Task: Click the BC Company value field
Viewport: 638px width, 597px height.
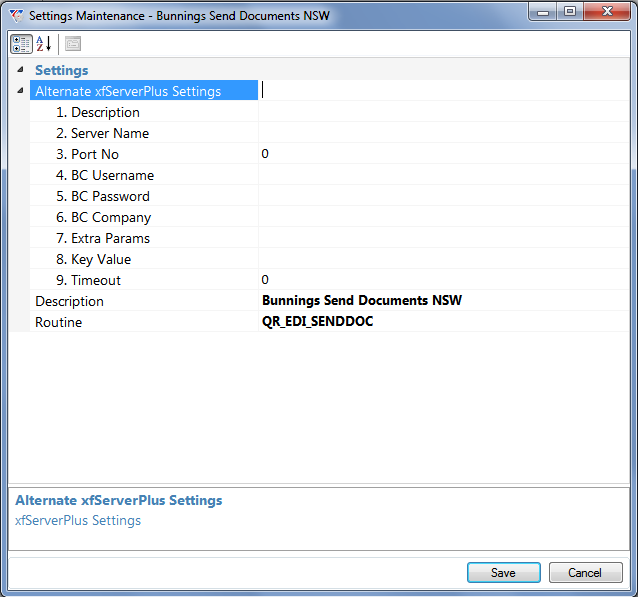Action: (444, 217)
